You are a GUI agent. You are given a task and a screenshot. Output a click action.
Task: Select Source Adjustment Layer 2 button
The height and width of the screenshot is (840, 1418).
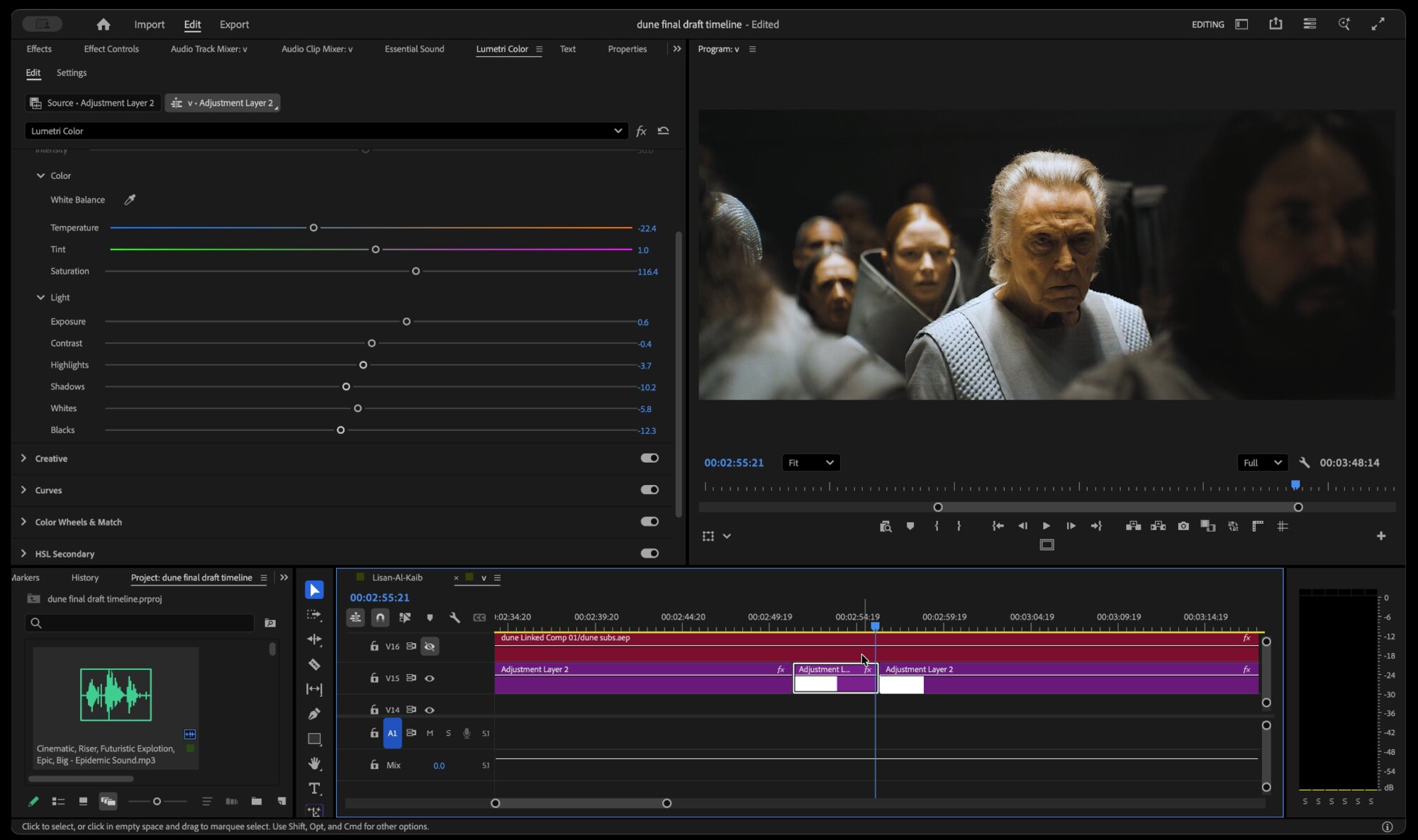[93, 103]
